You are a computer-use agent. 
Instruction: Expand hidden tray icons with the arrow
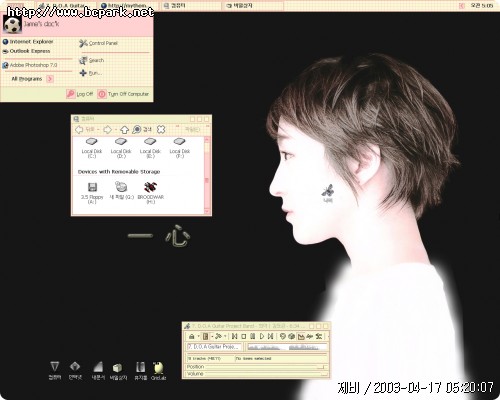coord(462,6)
